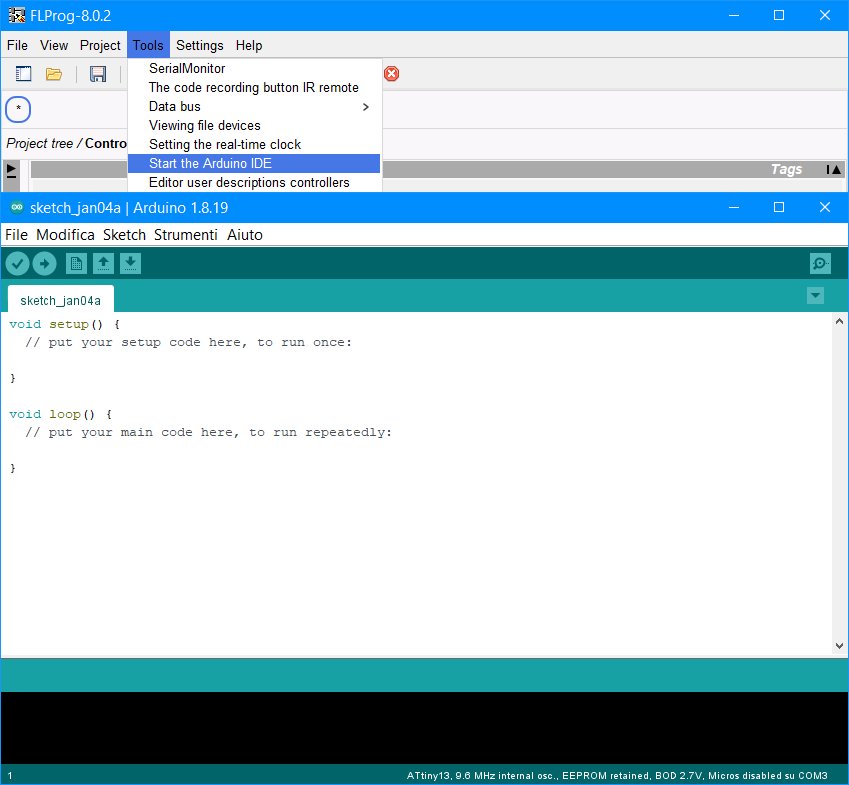Click FLProg new project icon
The width and height of the screenshot is (849, 785).
coord(24,74)
